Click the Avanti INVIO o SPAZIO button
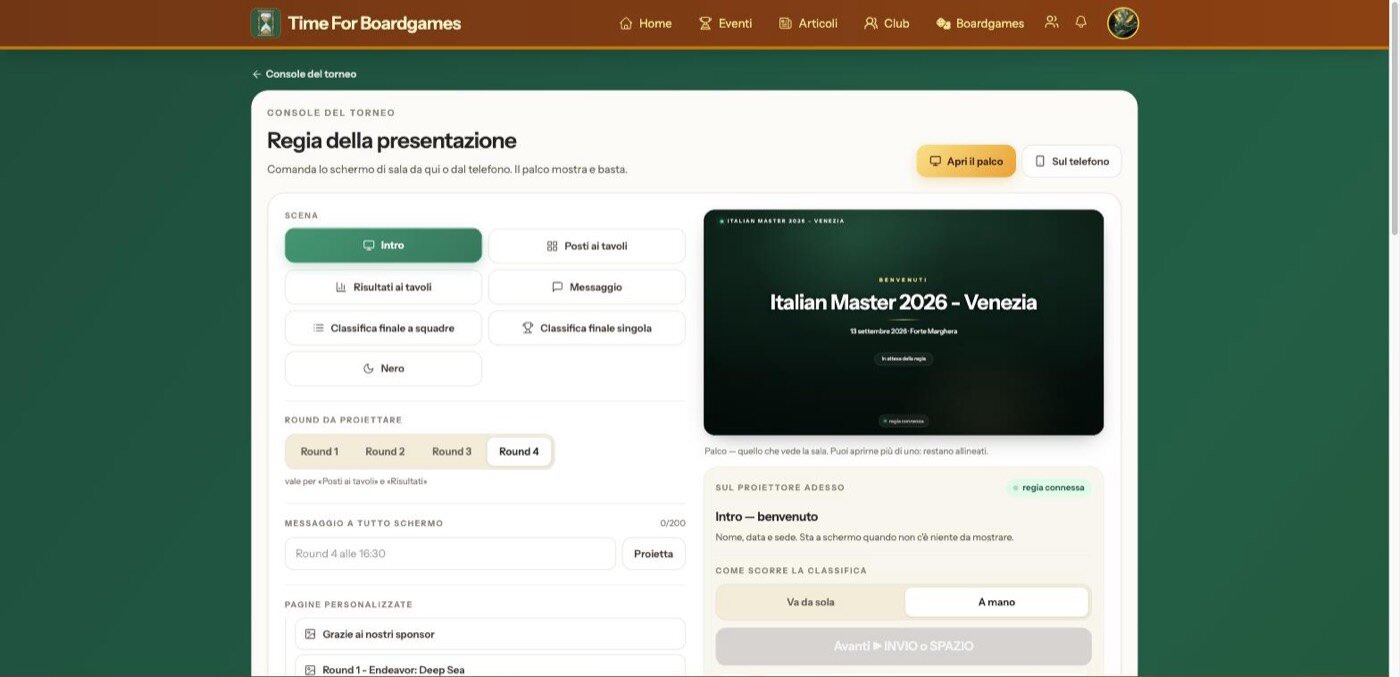The height and width of the screenshot is (677, 1400). click(x=904, y=646)
